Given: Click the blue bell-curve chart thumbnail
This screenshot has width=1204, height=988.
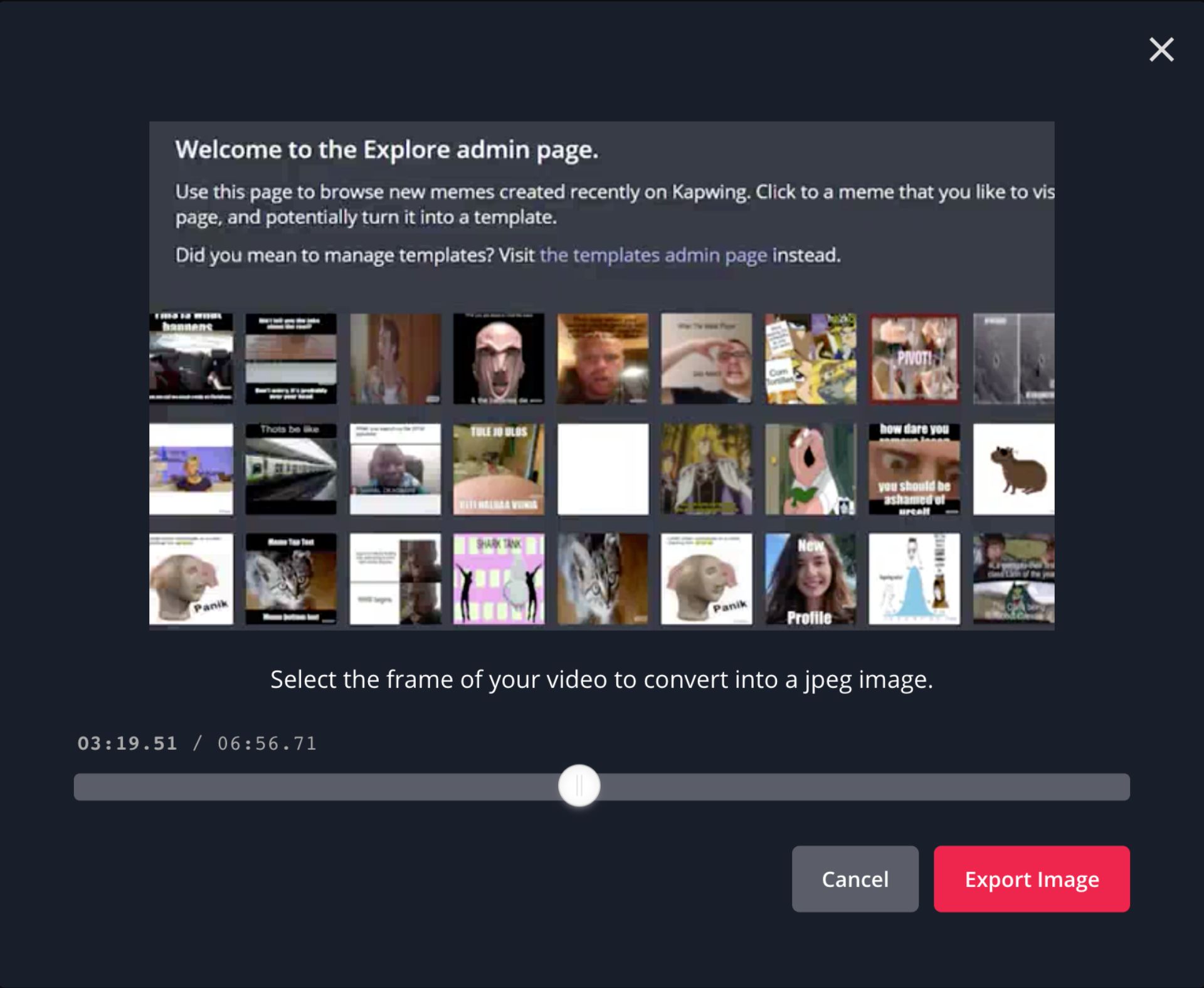Looking at the screenshot, I should pos(914,579).
